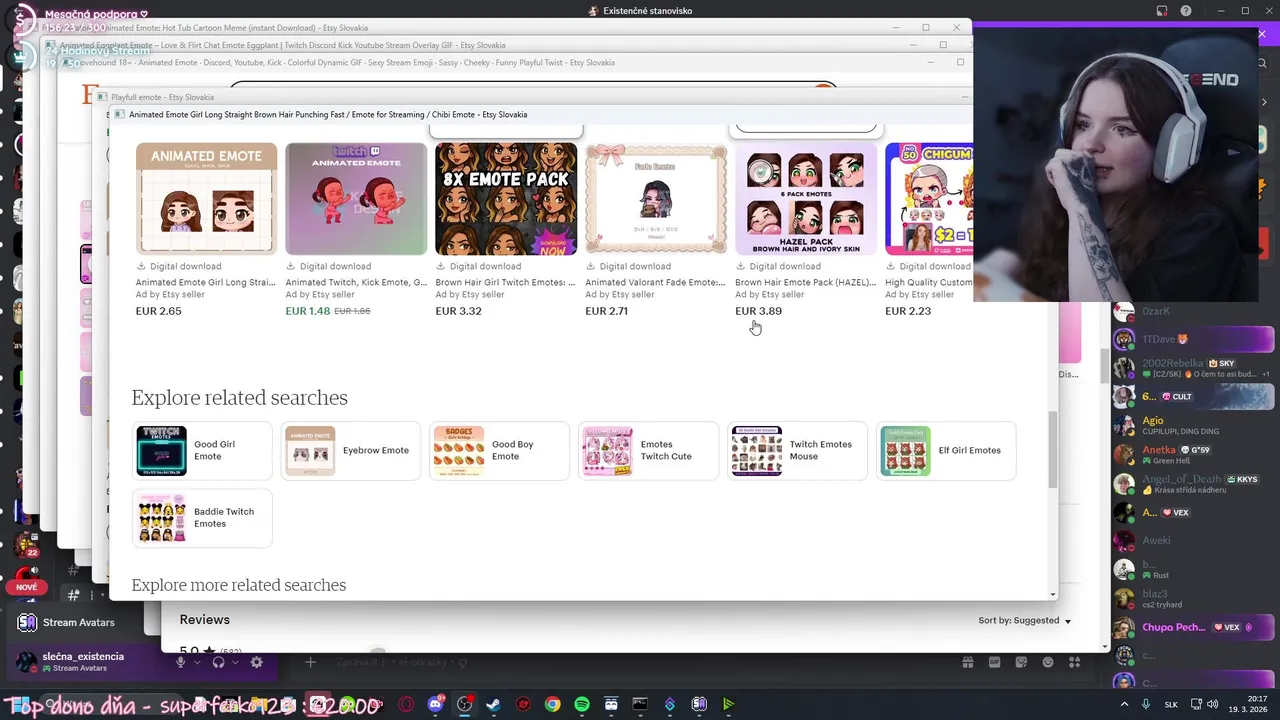Show hidden system tray icons chevron
The height and width of the screenshot is (720, 1280).
1126,704
